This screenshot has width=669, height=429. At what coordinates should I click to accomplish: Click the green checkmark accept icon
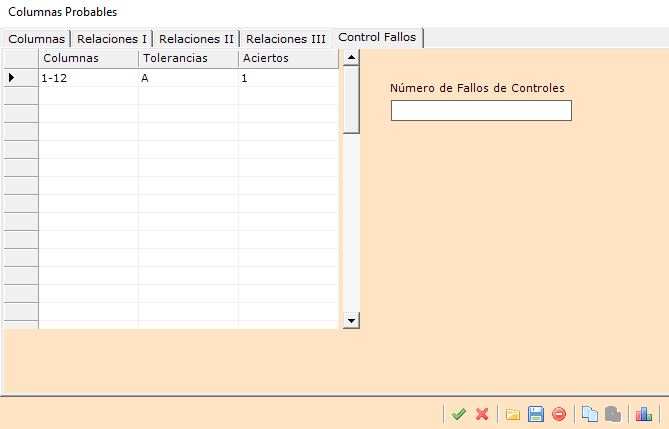point(459,414)
